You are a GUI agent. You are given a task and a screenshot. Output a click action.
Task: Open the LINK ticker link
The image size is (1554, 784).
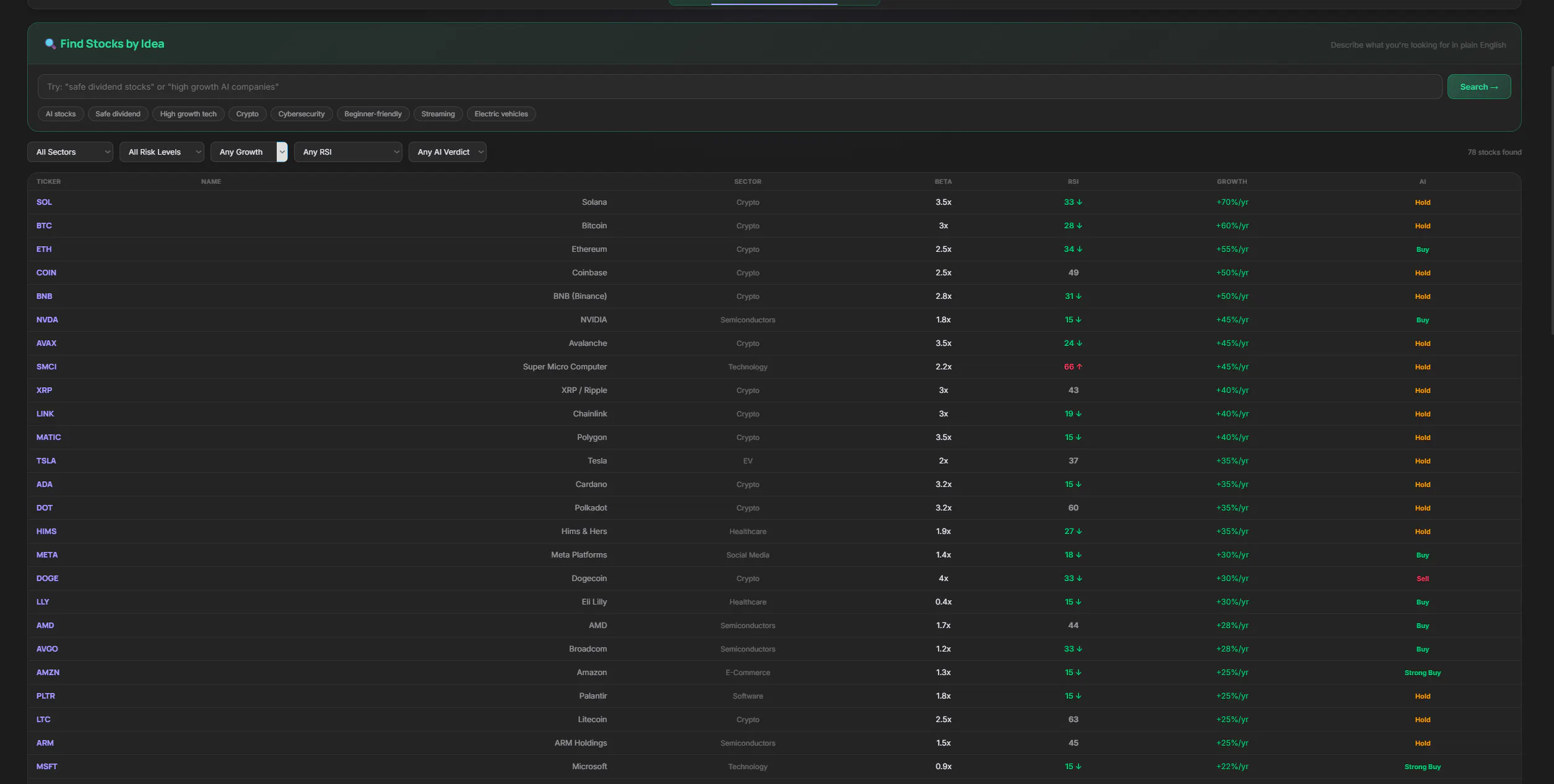click(x=45, y=414)
